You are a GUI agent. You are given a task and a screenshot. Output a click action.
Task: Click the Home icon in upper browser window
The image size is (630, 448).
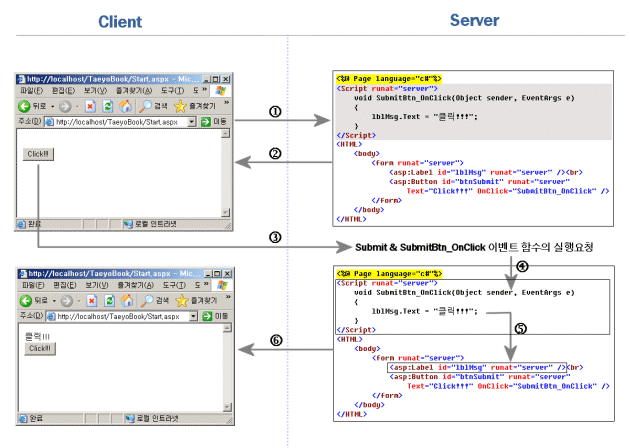point(125,106)
